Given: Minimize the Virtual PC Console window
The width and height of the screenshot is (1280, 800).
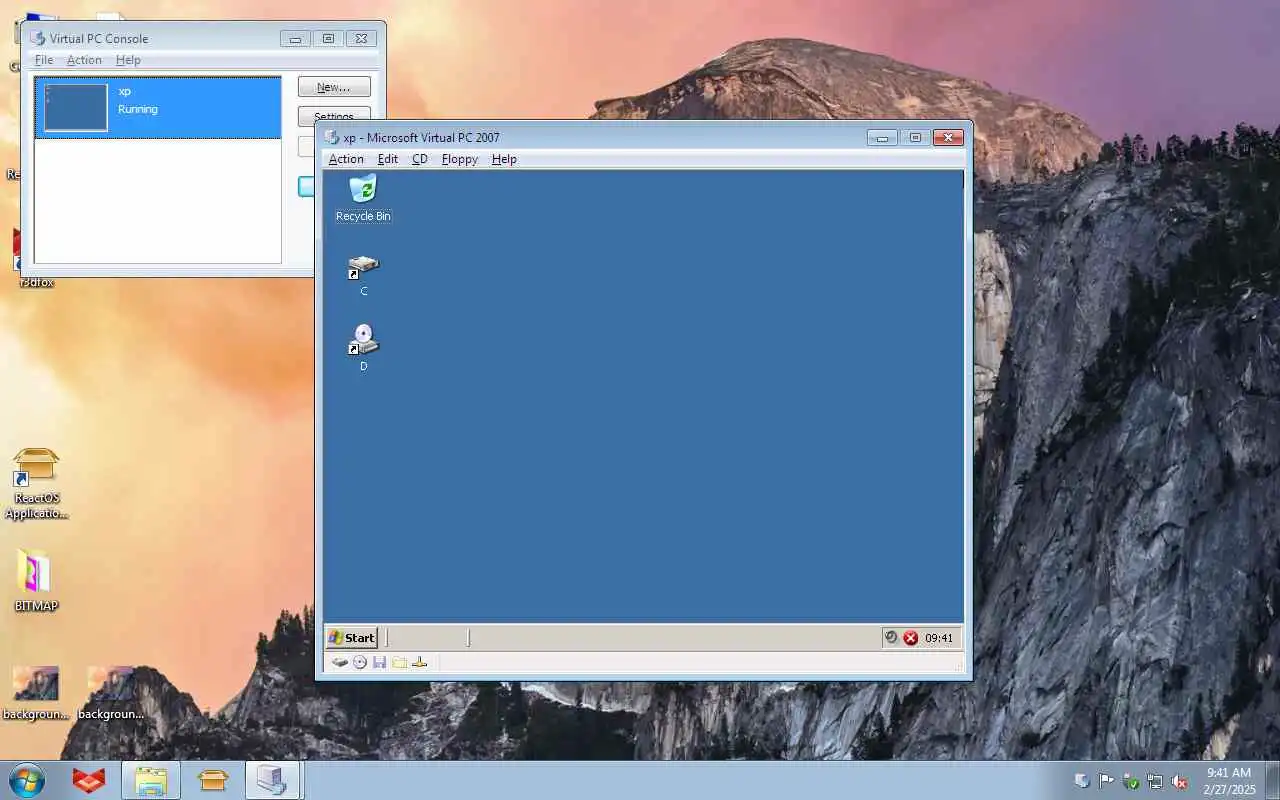Looking at the screenshot, I should coord(295,39).
